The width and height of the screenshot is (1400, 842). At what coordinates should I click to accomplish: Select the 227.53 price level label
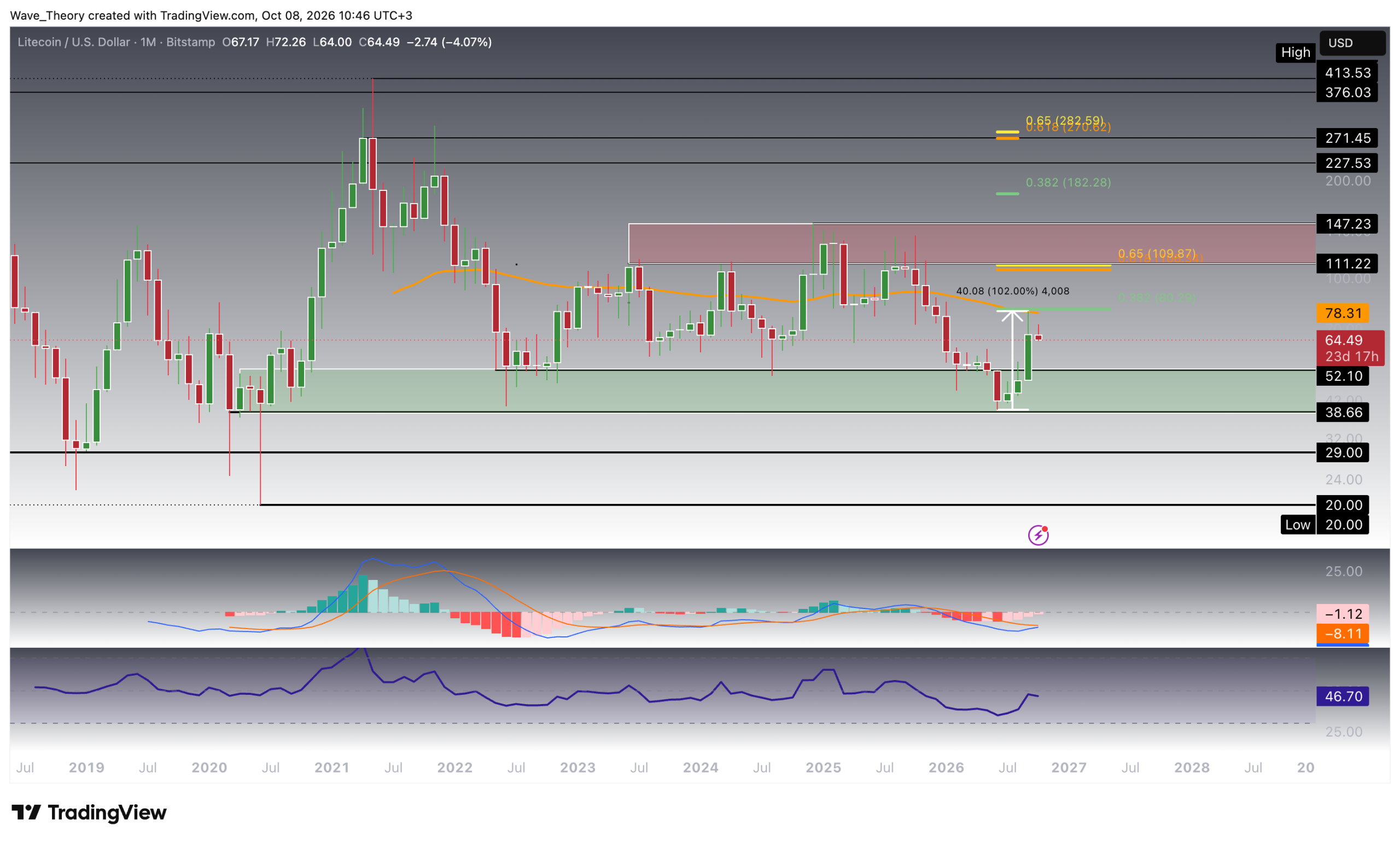1347,164
